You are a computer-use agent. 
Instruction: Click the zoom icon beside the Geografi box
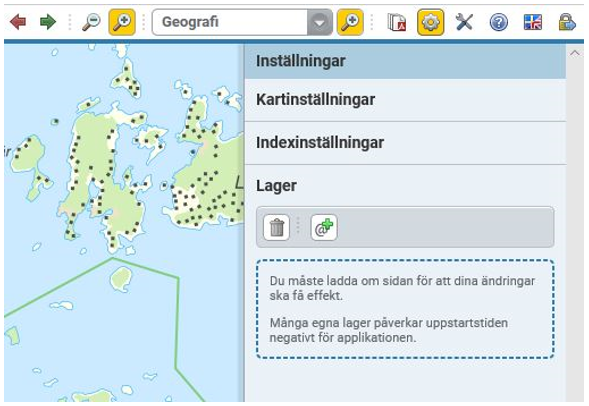pyautogui.click(x=350, y=22)
